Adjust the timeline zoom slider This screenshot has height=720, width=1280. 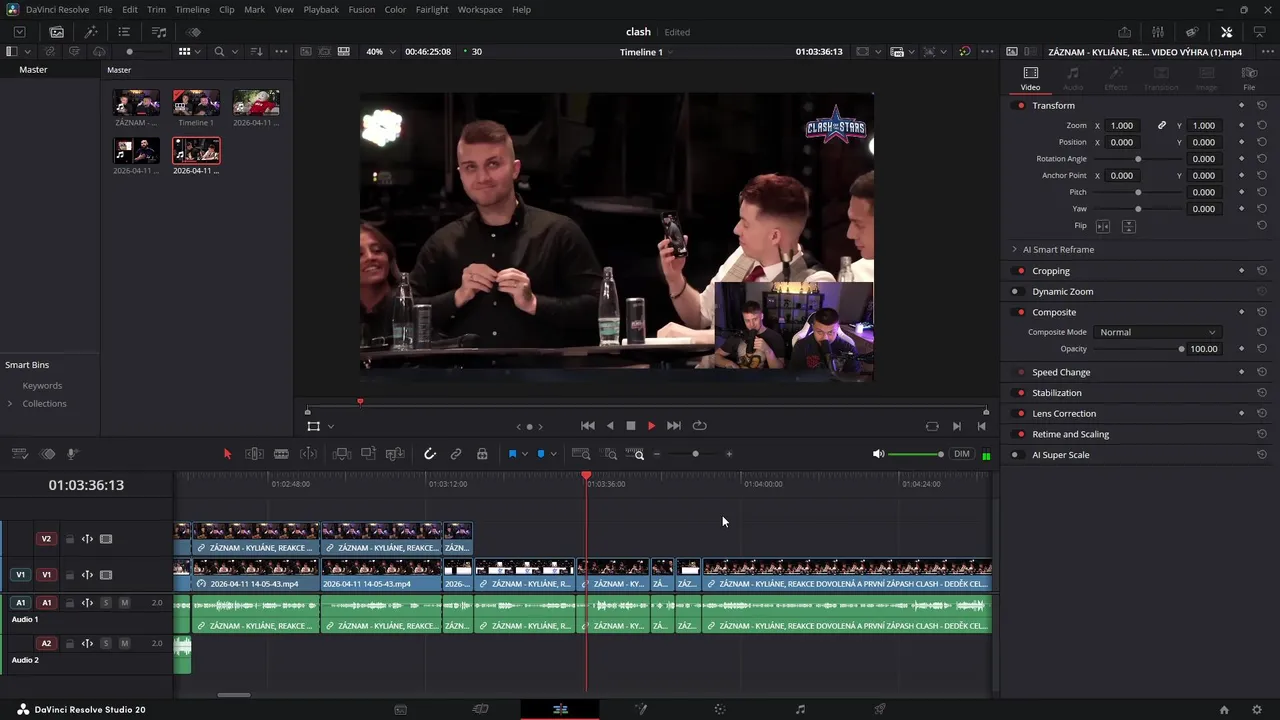pyautogui.click(x=695, y=454)
